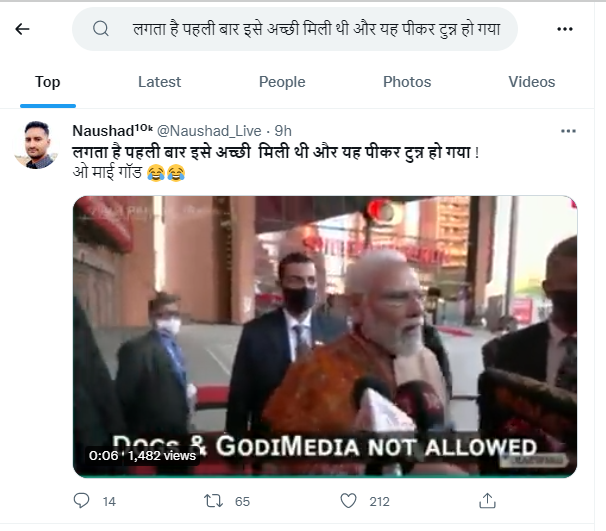This screenshot has height=531, width=606.
Task: Open the reply icon on the tweet
Action: (x=83, y=500)
